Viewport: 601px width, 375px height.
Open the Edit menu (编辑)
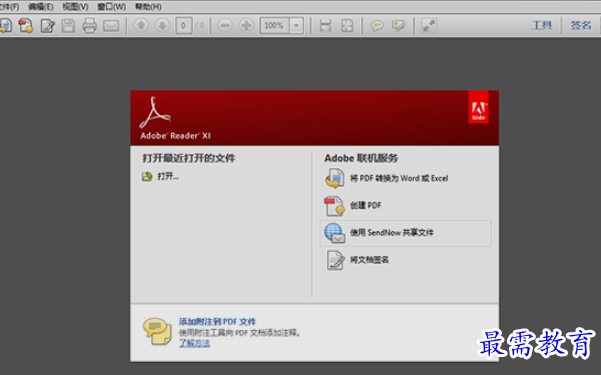tap(41, 7)
